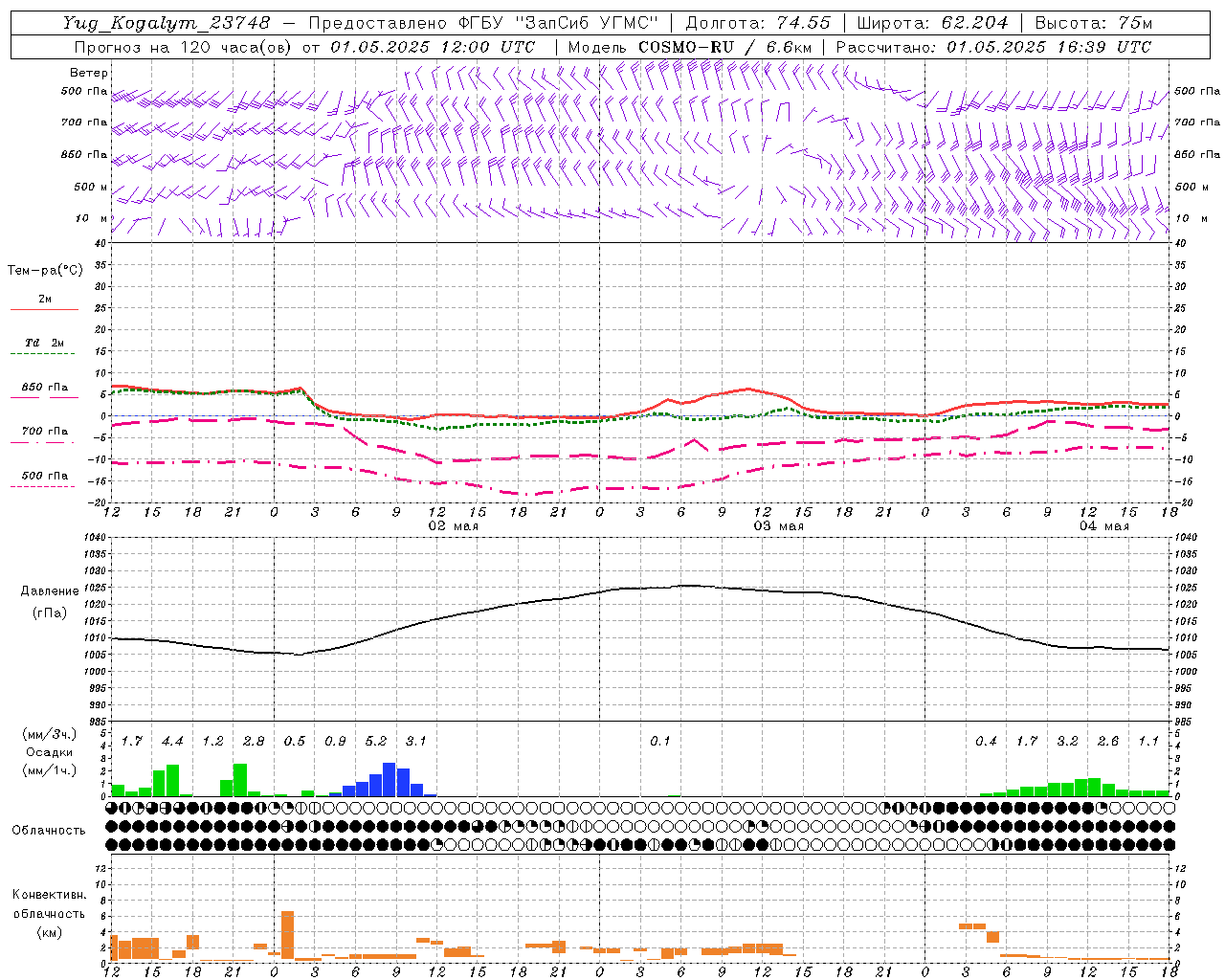Screen dimensions: 1225x980
Task: Click the text ФГБУ "ЗапСиб УГМС"
Action: [x=559, y=23]
